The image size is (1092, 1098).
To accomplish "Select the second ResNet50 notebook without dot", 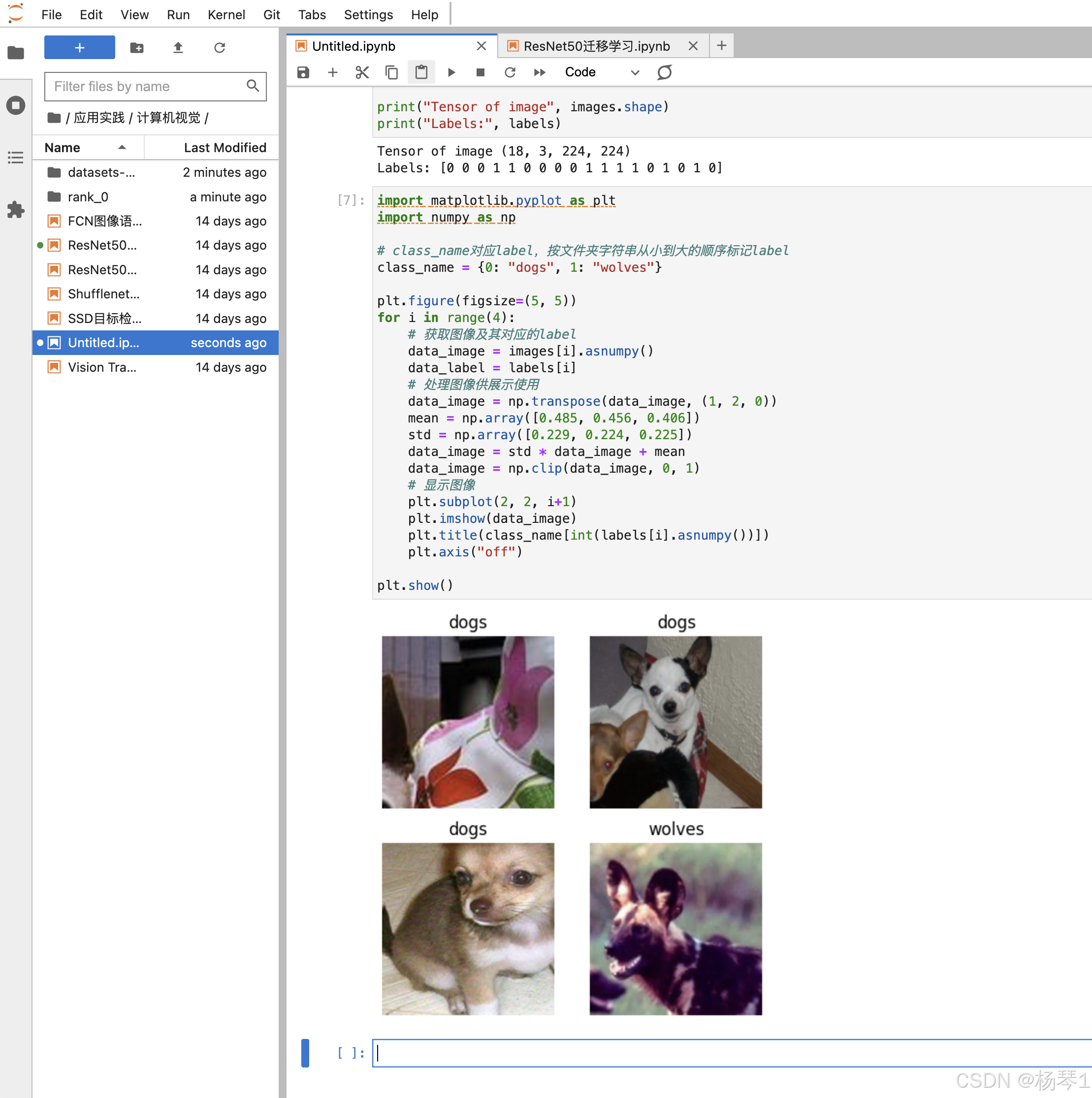I will tap(155, 270).
